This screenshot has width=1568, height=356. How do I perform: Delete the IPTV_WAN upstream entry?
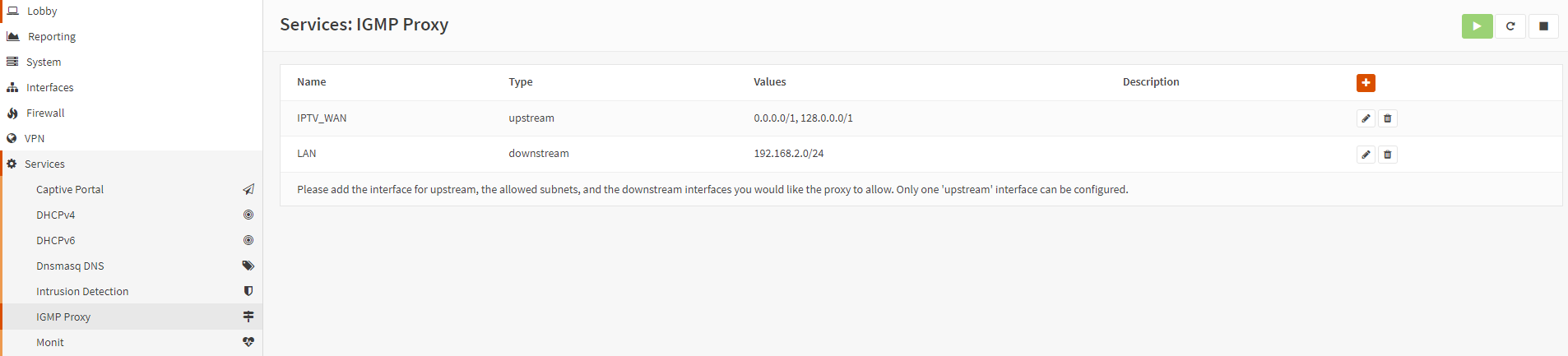tap(1388, 118)
